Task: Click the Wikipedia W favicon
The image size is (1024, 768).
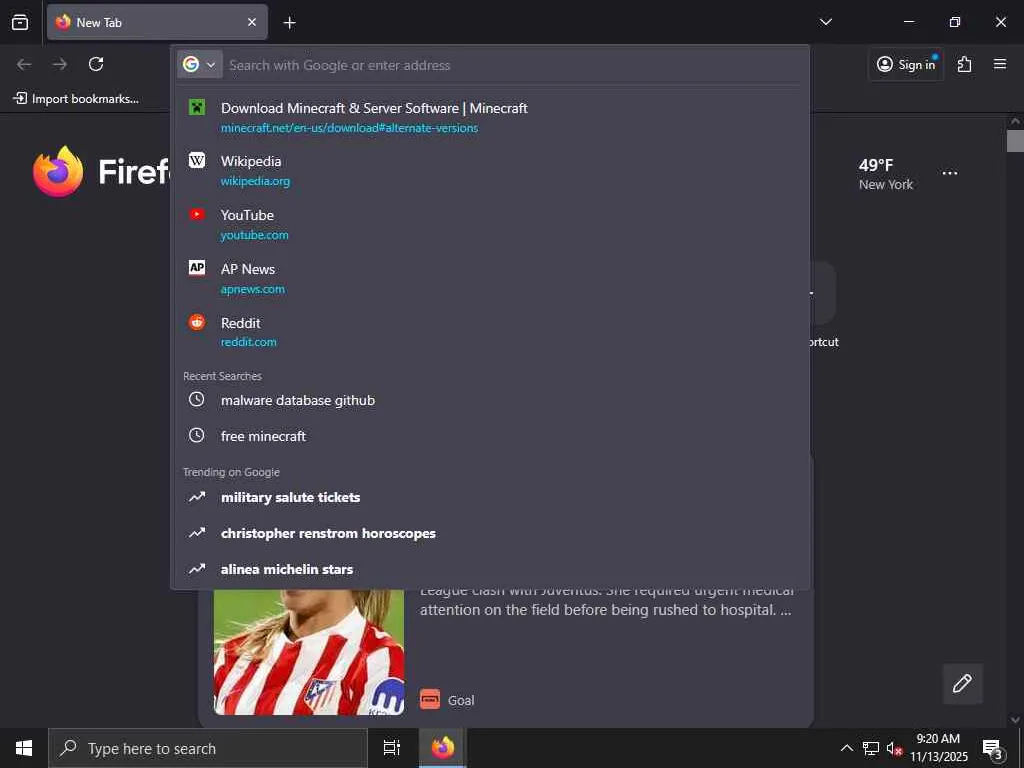Action: (197, 161)
